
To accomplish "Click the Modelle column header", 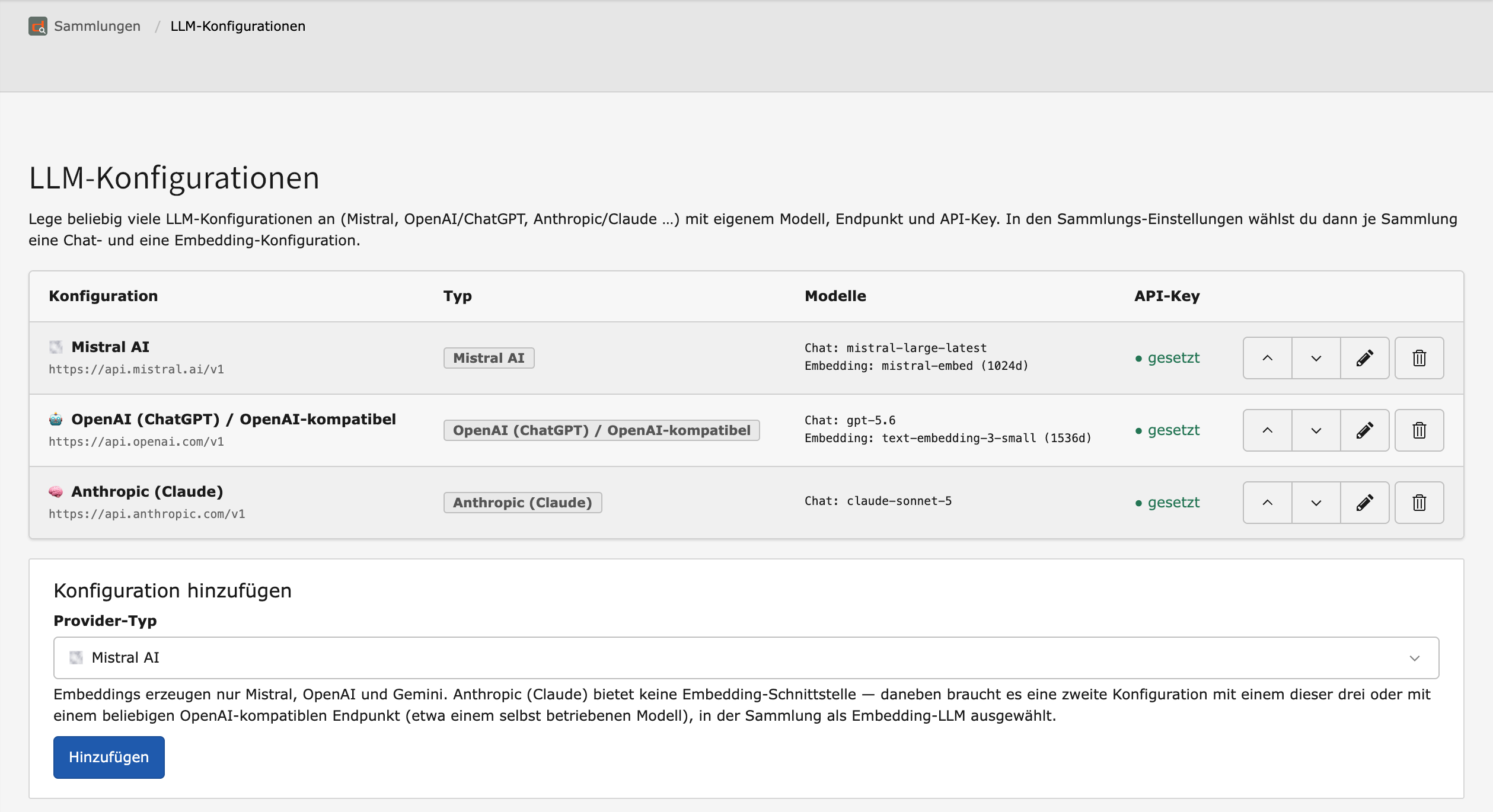I will coord(835,296).
